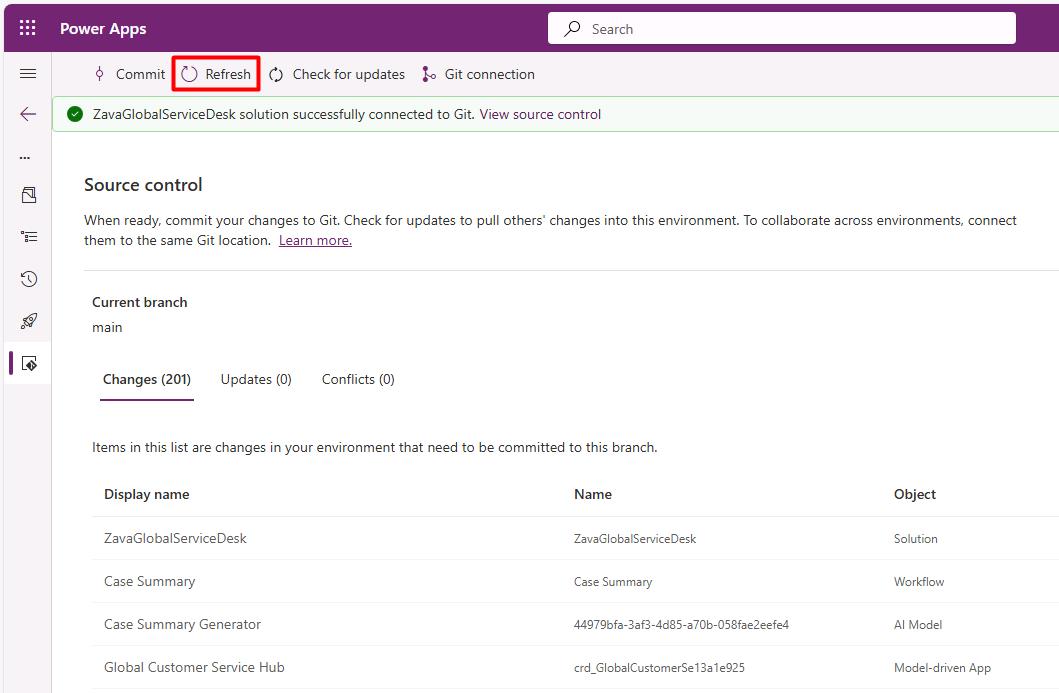Click the Workflow object cell
Image resolution: width=1059 pixels, height=693 pixels.
pos(919,582)
